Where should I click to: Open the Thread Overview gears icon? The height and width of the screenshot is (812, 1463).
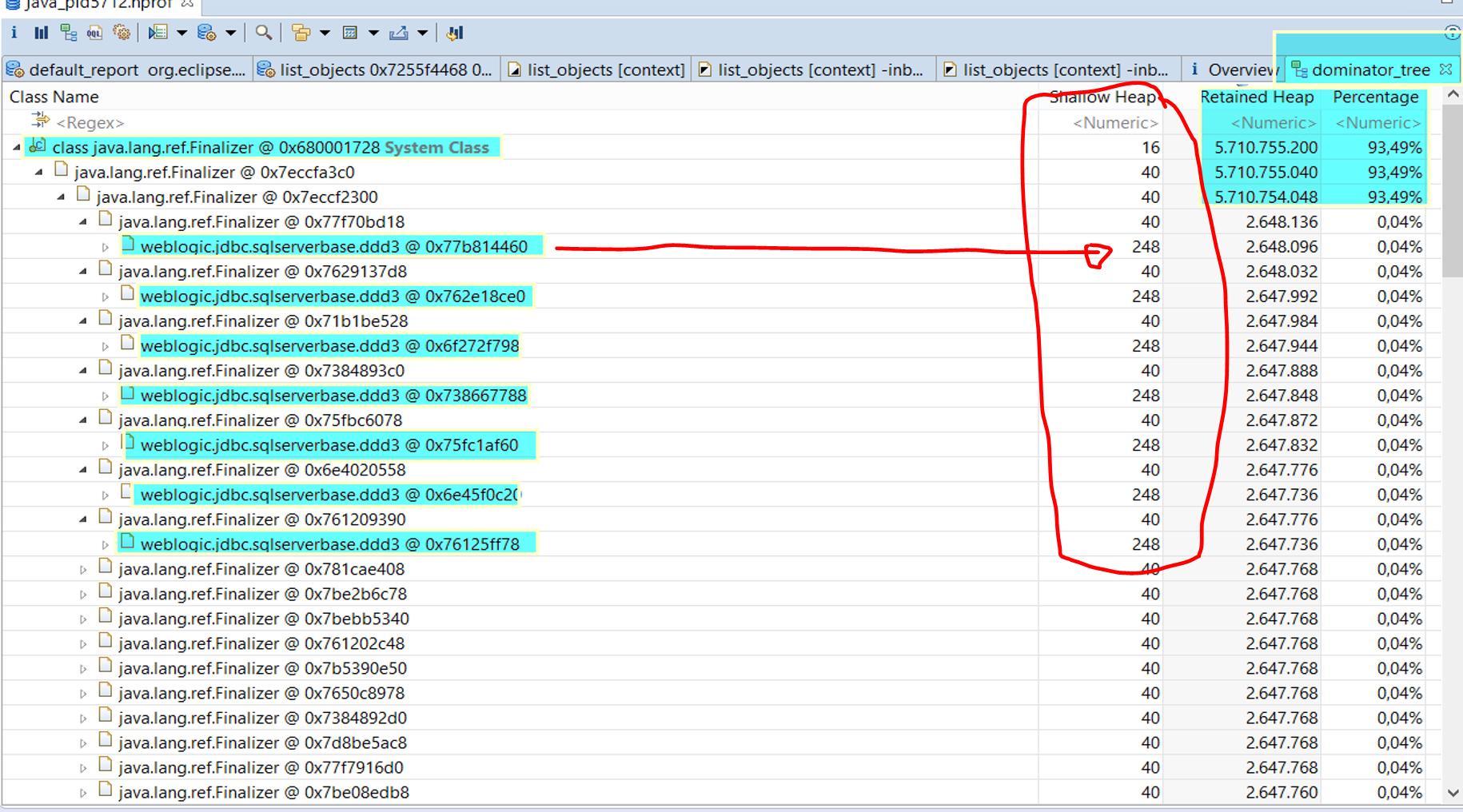pyautogui.click(x=122, y=33)
